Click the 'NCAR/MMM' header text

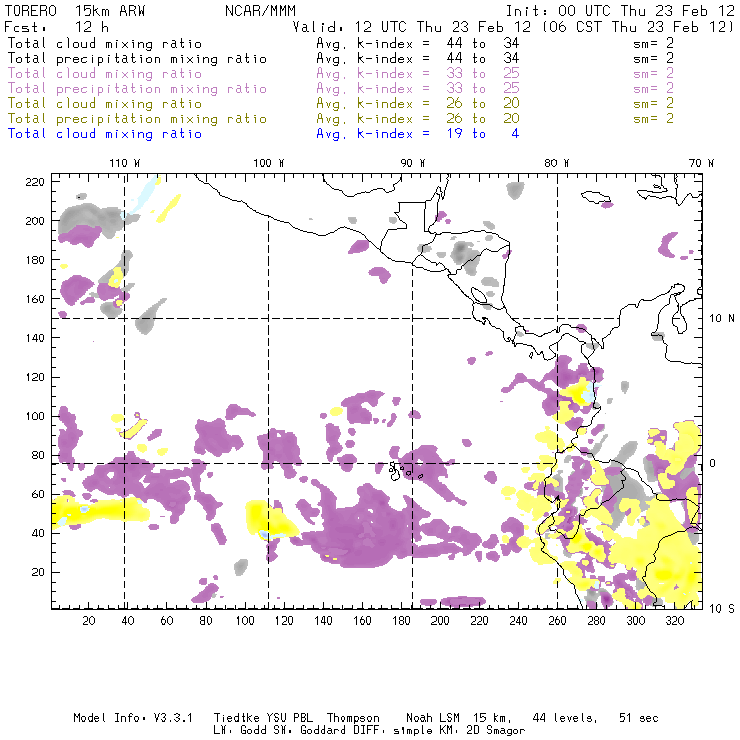point(260,11)
